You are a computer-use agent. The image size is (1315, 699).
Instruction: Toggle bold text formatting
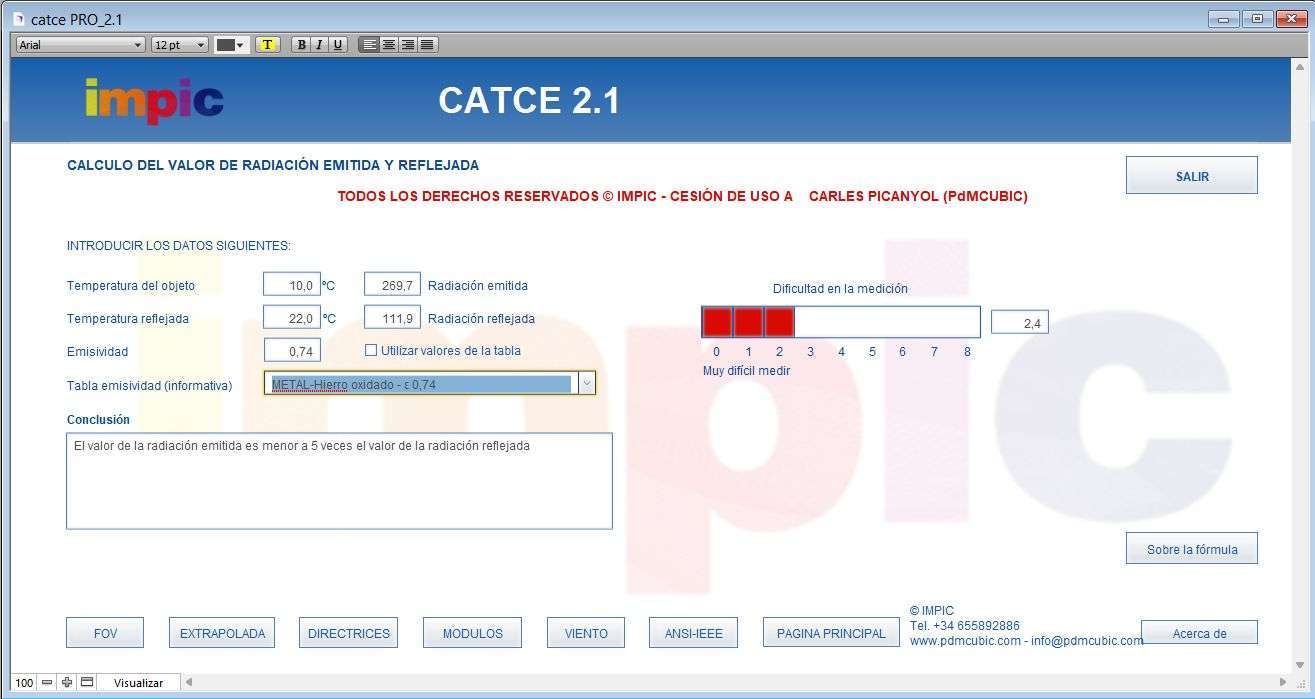click(301, 44)
